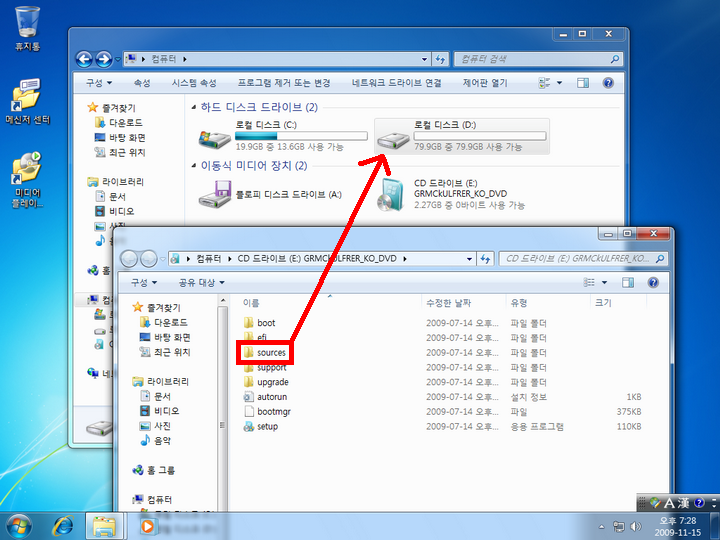Image resolution: width=720 pixels, height=540 pixels.
Task: Click the C: drive usage bar
Action: point(301,136)
